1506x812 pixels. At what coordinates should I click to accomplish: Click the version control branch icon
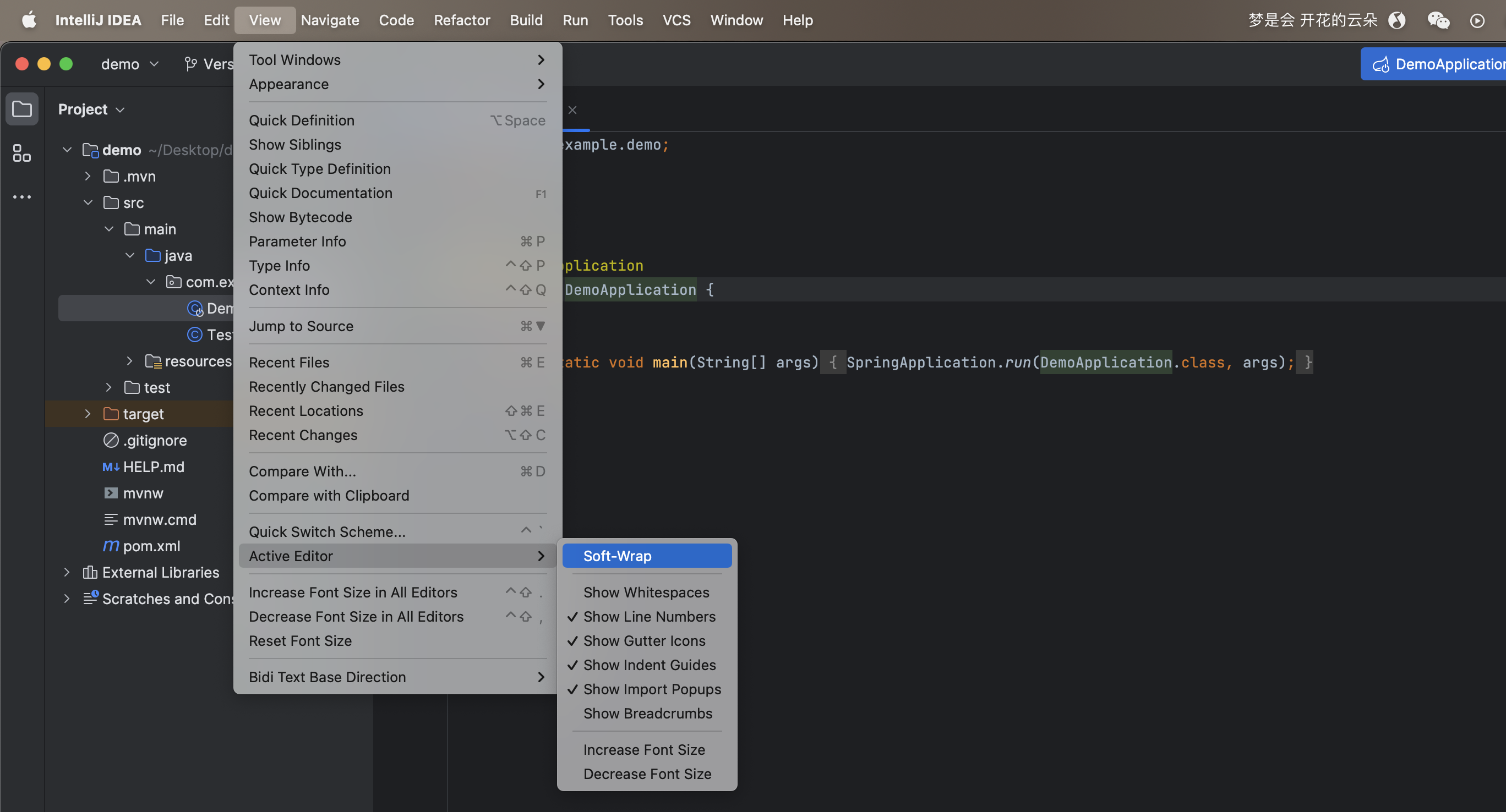(x=190, y=64)
